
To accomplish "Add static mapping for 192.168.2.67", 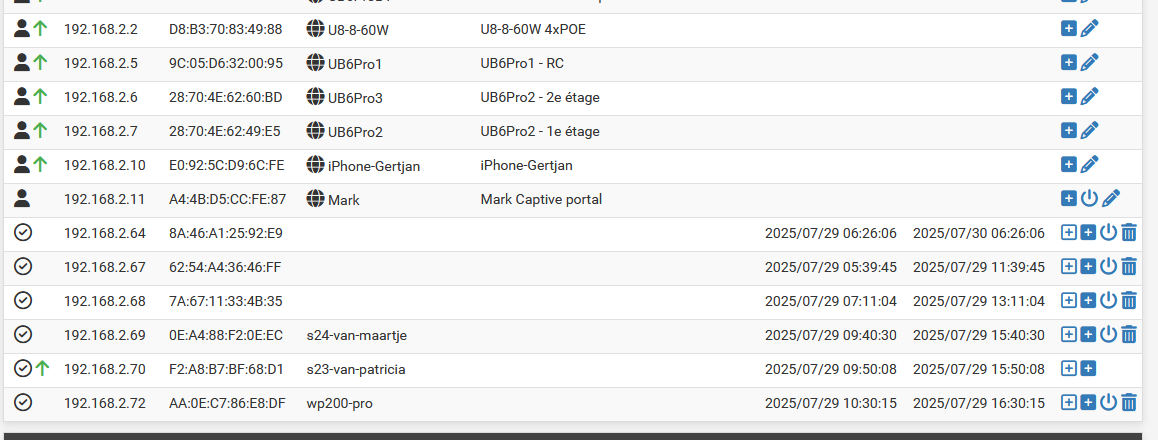I will tap(1069, 267).
